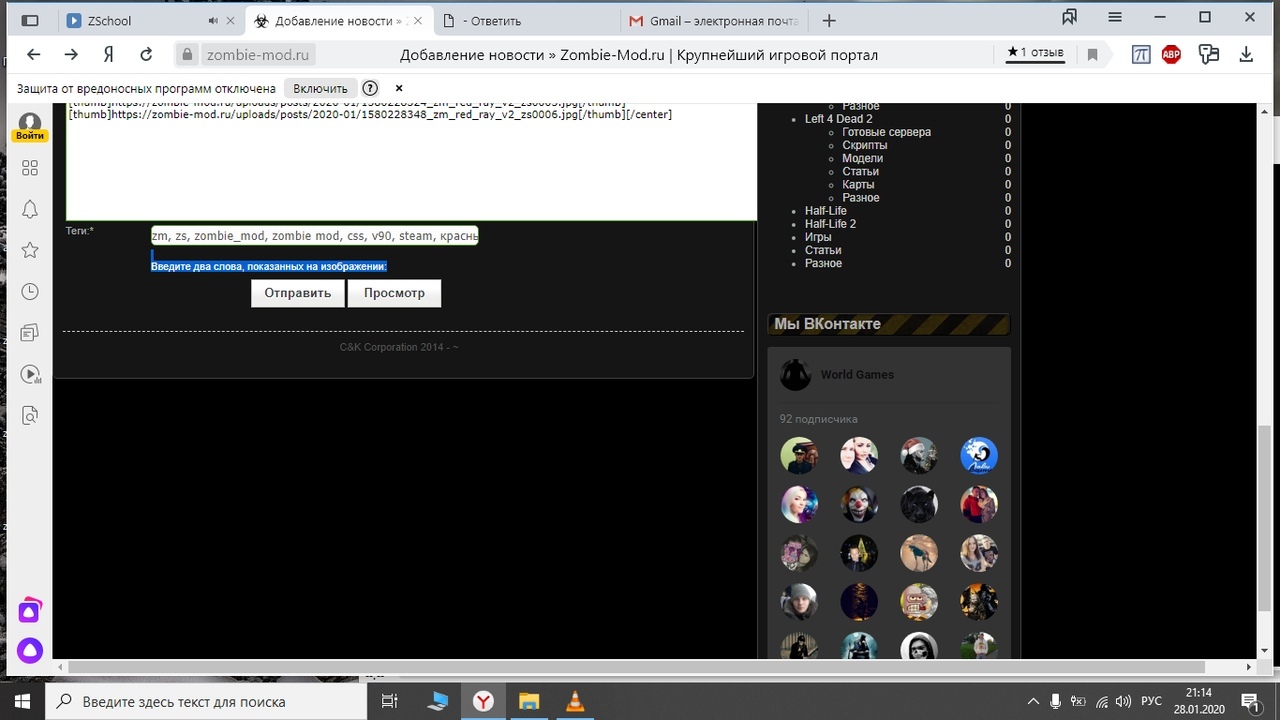This screenshot has height=720, width=1280.
Task: Open the services grid icon in sidebar
Action: [x=30, y=168]
